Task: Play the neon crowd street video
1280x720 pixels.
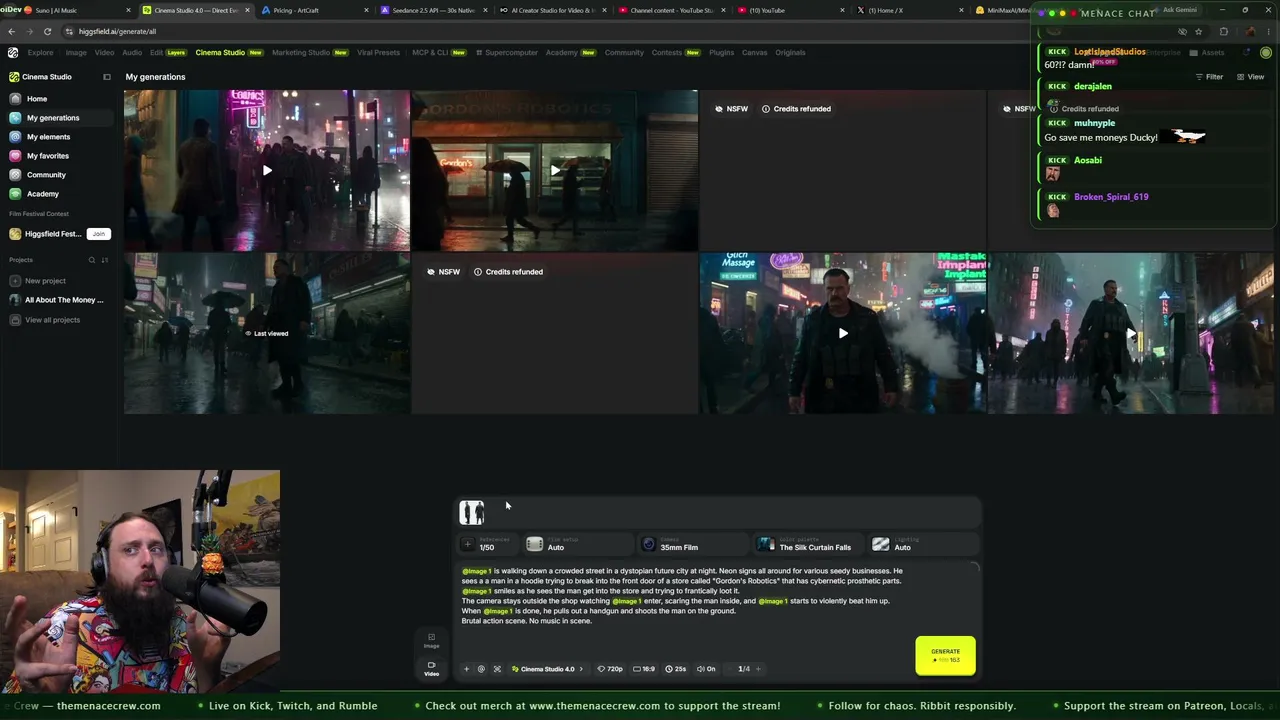Action: 267,171
